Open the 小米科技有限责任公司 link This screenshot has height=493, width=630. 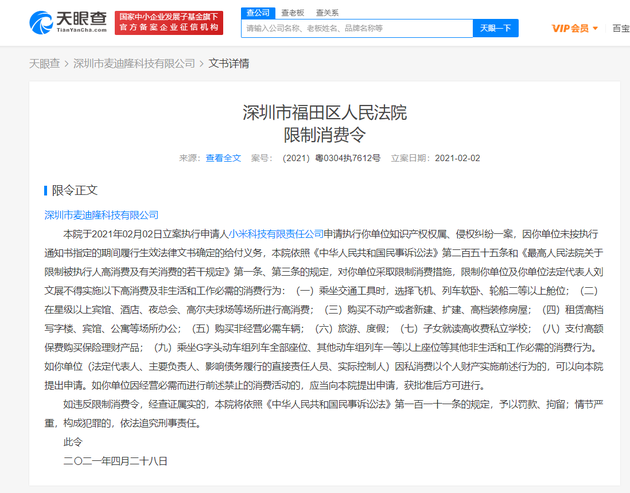click(276, 234)
